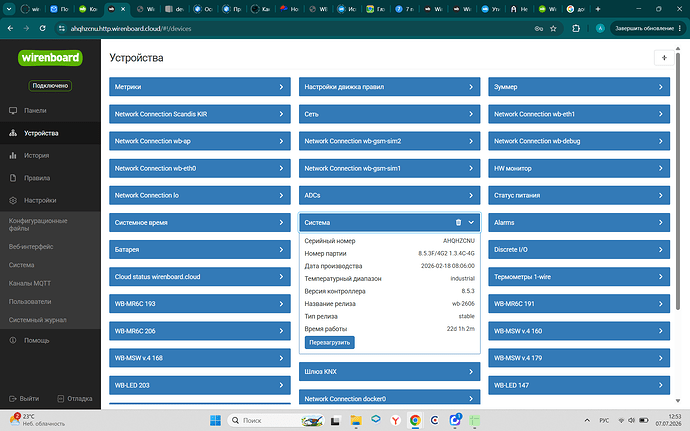
Task: Open Chrome extensions puzzle icon
Action: coord(576,29)
